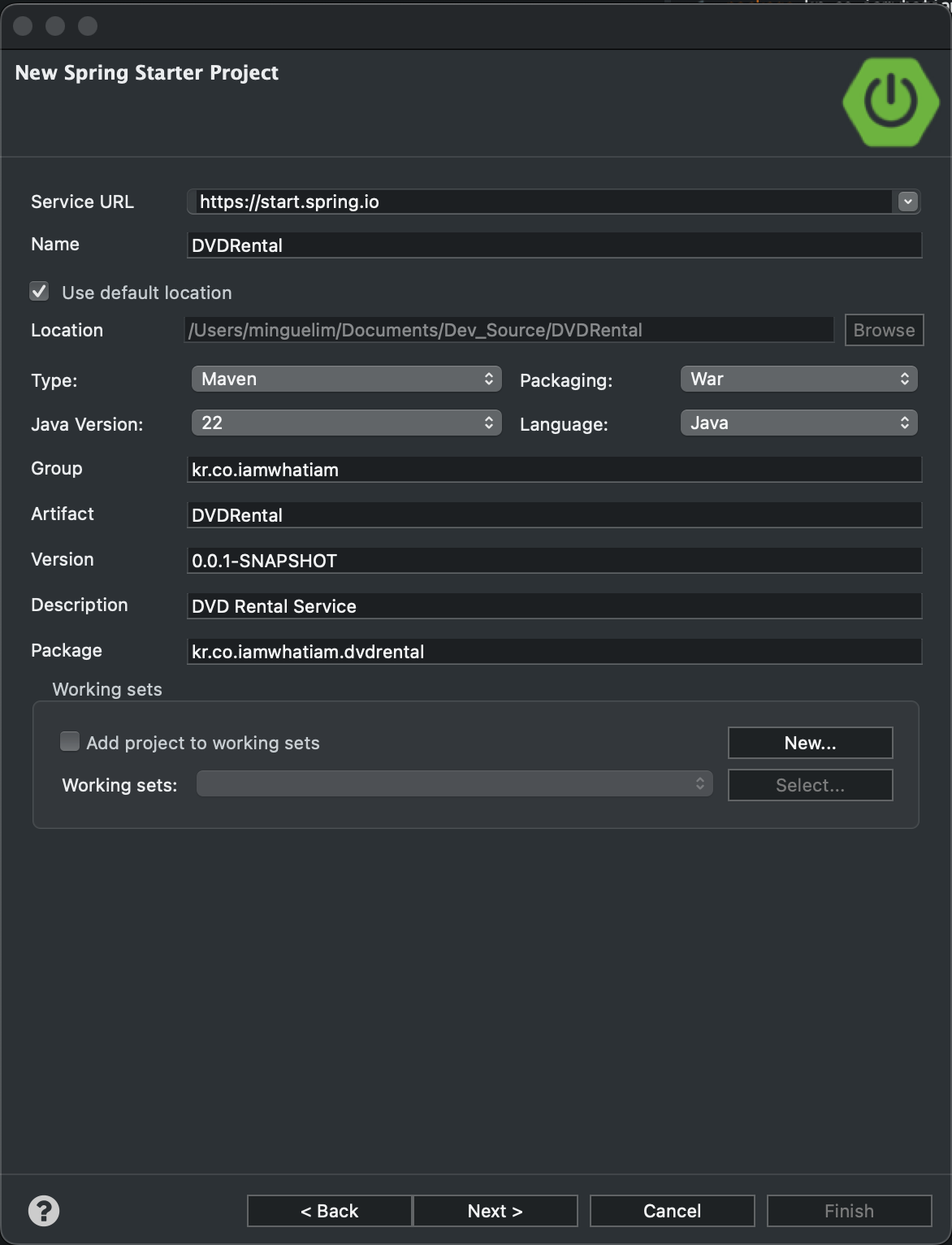Click the Package field kr.co.iamwhatiam.dvdrental

tap(554, 652)
